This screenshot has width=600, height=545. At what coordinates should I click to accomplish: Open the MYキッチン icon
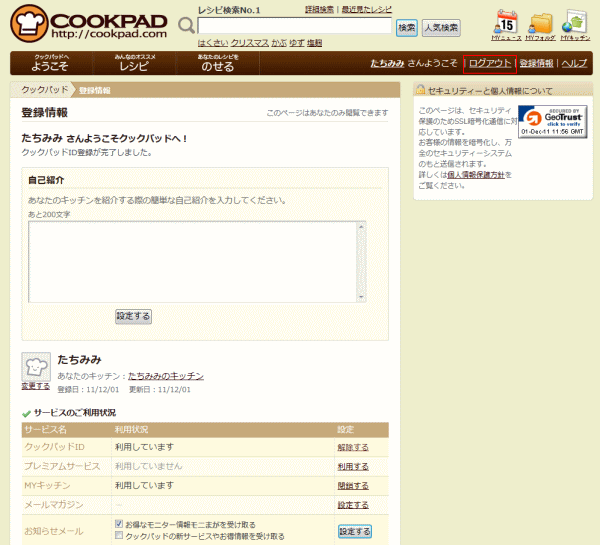tap(574, 22)
